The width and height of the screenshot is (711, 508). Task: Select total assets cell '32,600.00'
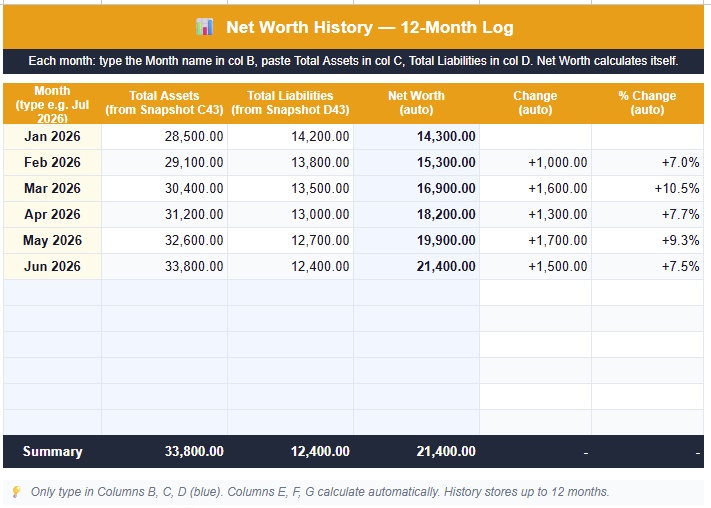pyautogui.click(x=164, y=240)
